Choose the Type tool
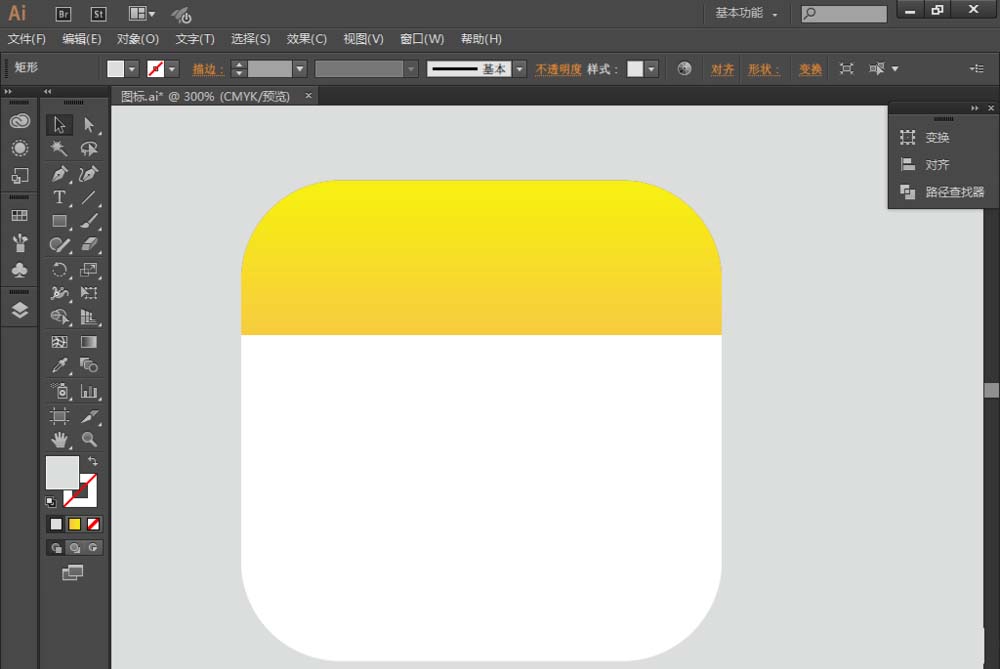The image size is (1000, 669). pos(59,197)
